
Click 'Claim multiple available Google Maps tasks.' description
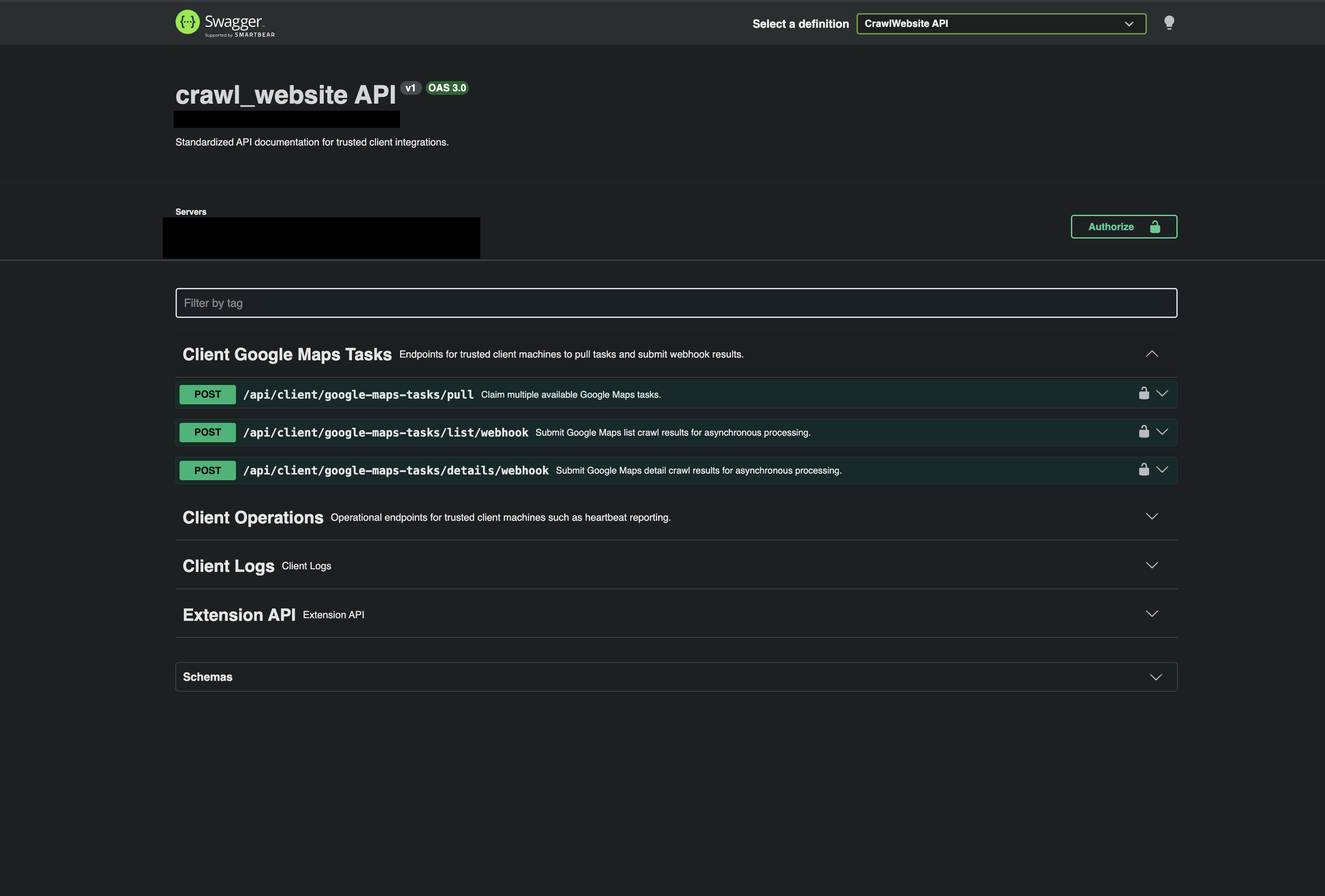tap(571, 394)
